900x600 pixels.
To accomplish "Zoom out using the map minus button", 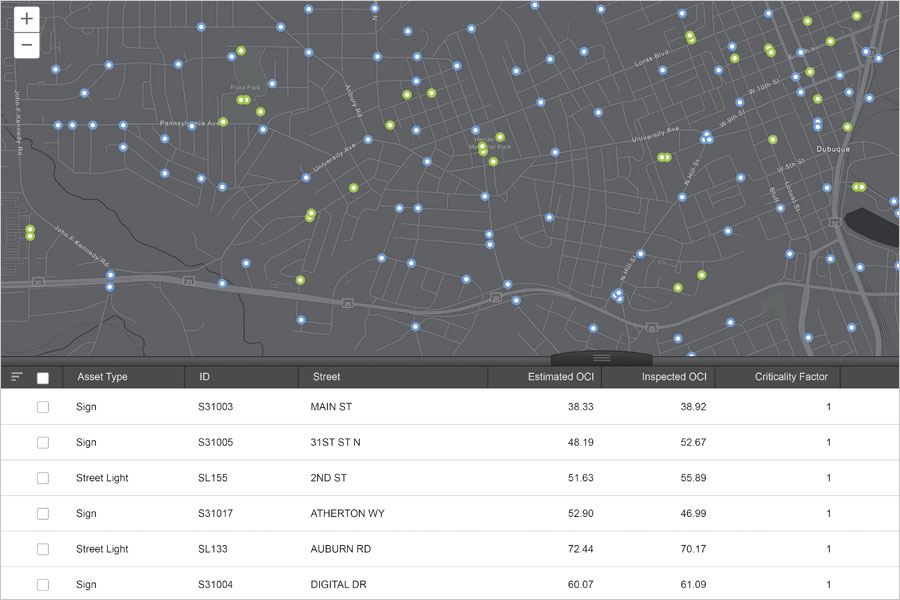I will click(26, 45).
